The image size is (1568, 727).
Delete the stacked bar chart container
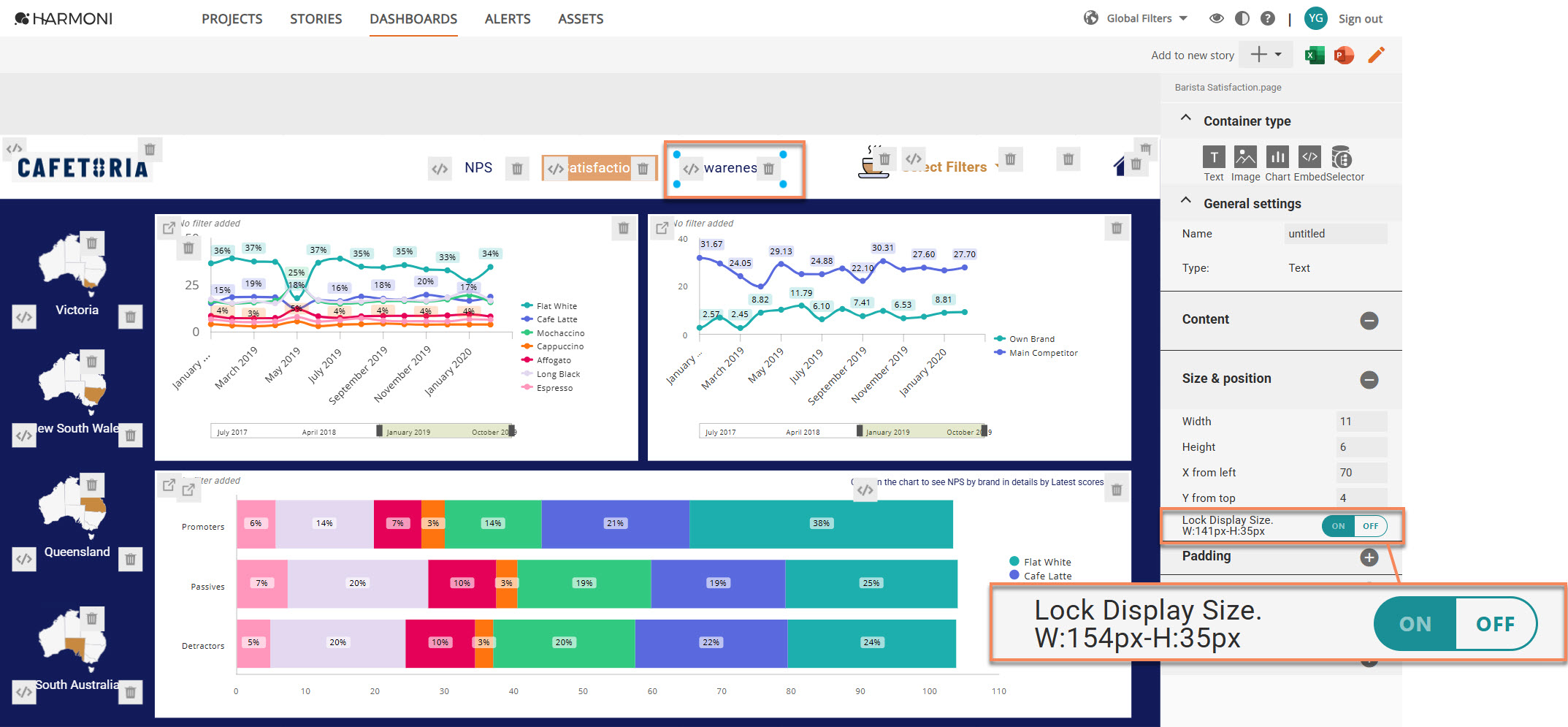pyautogui.click(x=1117, y=490)
